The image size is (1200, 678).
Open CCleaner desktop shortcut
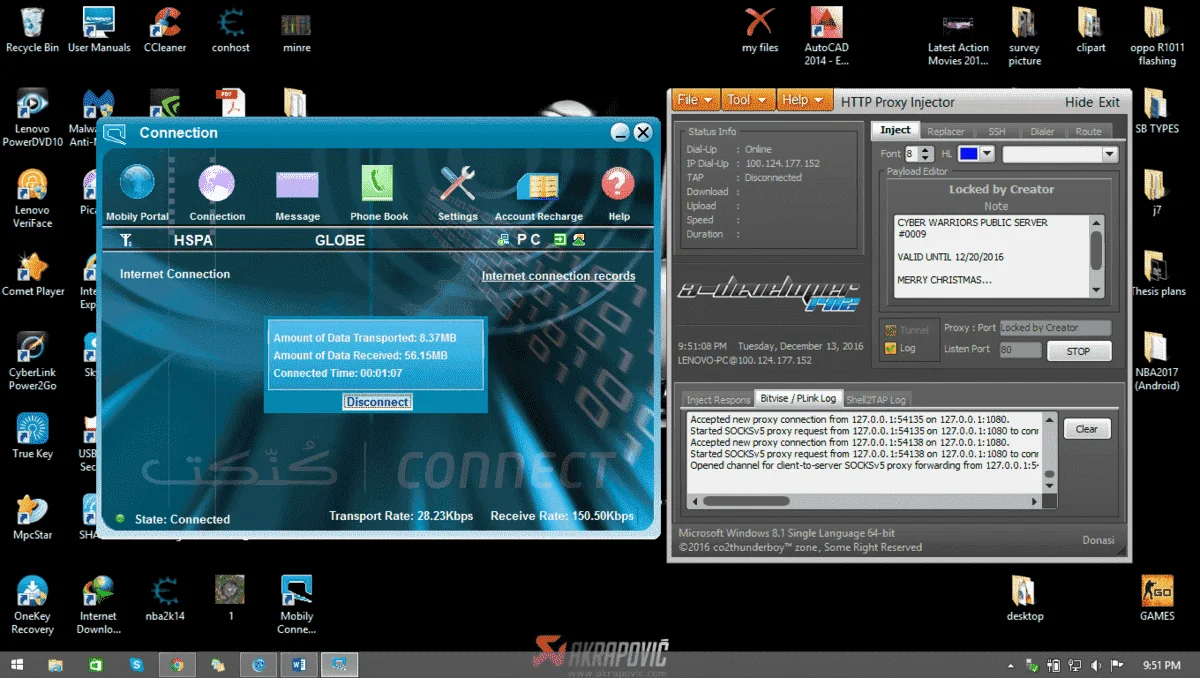pos(165,30)
